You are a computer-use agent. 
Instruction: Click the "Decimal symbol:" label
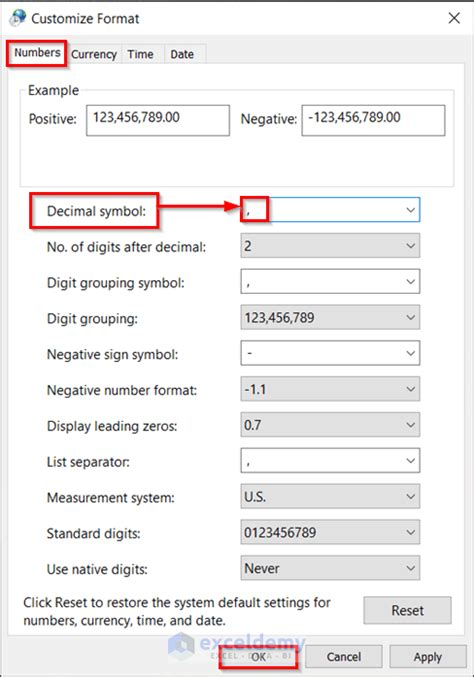pyautogui.click(x=96, y=211)
